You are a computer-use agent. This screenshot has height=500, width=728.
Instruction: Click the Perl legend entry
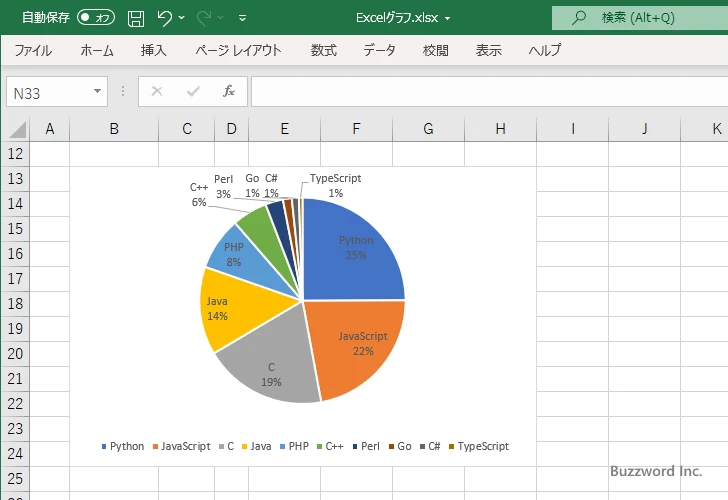(x=366, y=446)
